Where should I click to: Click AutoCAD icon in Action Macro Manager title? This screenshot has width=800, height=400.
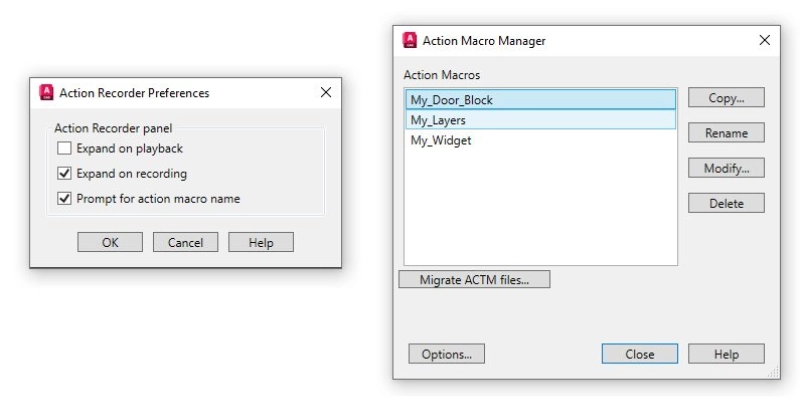point(409,40)
